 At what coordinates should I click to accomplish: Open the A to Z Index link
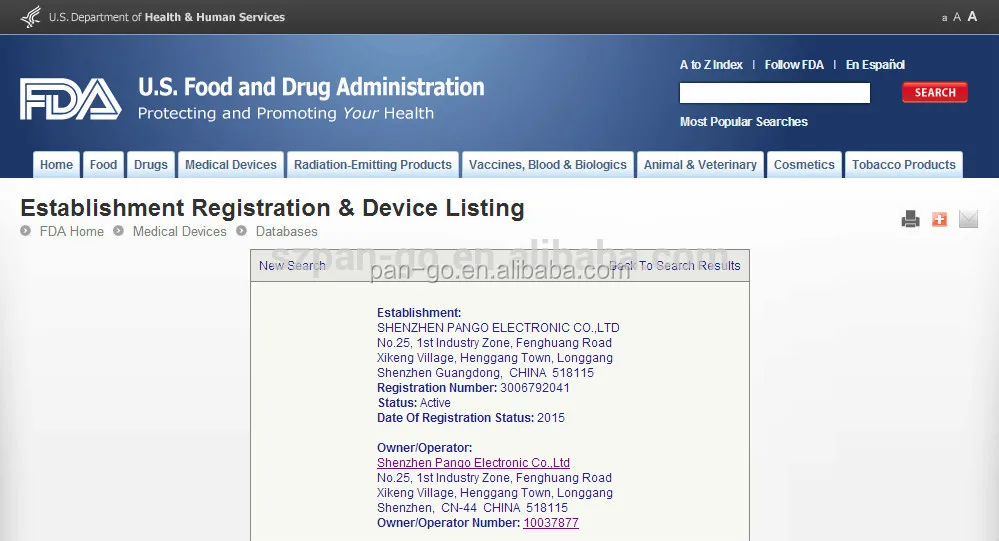click(711, 65)
